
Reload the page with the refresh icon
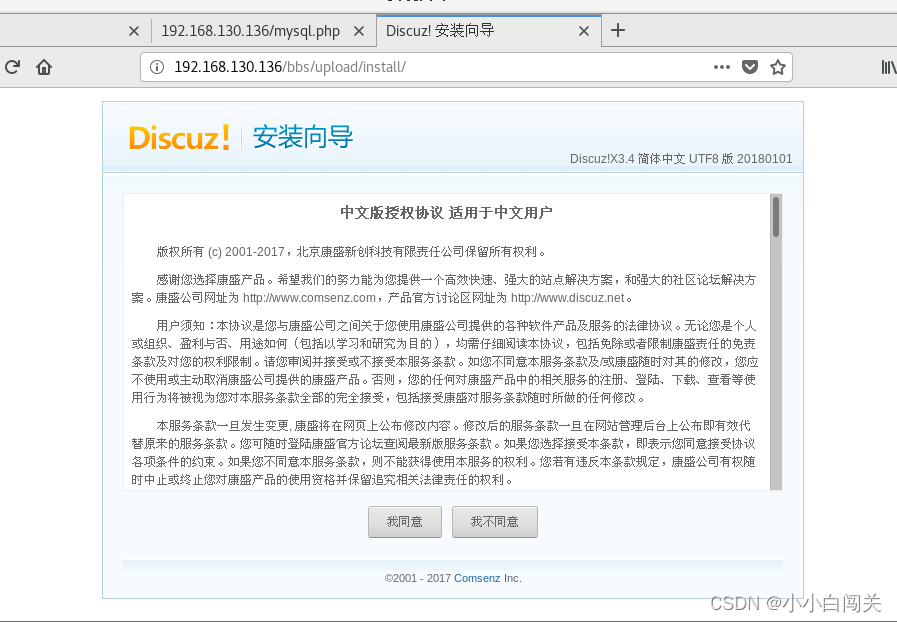pyautogui.click(x=13, y=67)
